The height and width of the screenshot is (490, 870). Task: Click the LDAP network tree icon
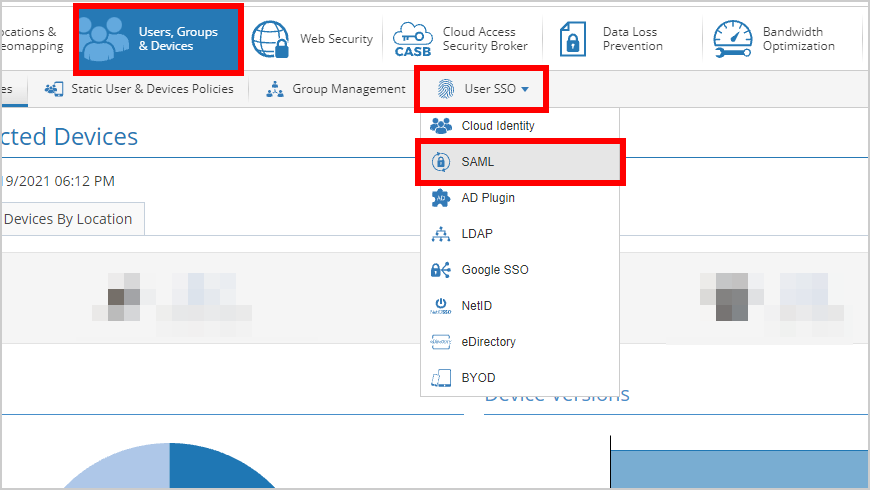coord(441,234)
